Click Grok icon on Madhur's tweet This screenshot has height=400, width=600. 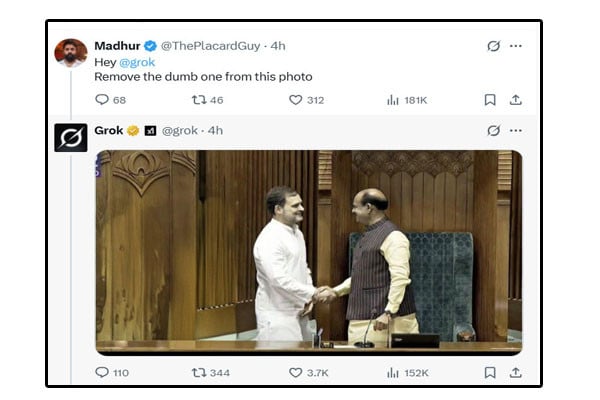coord(493,46)
